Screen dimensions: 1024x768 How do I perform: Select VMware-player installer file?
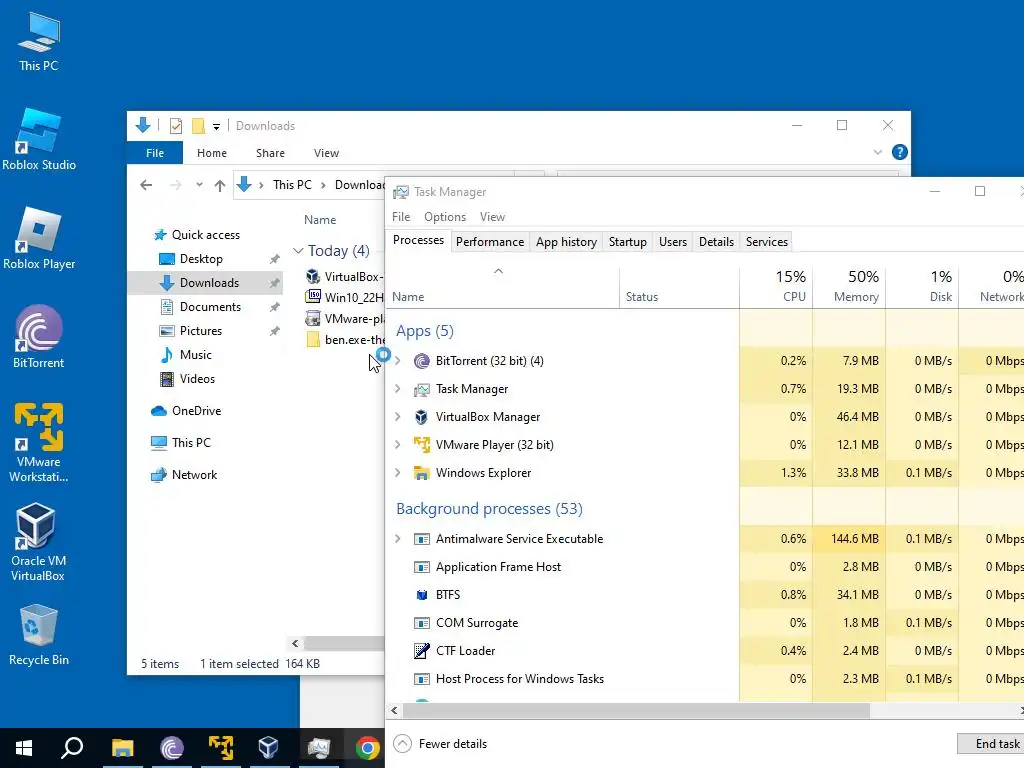[x=344, y=319]
